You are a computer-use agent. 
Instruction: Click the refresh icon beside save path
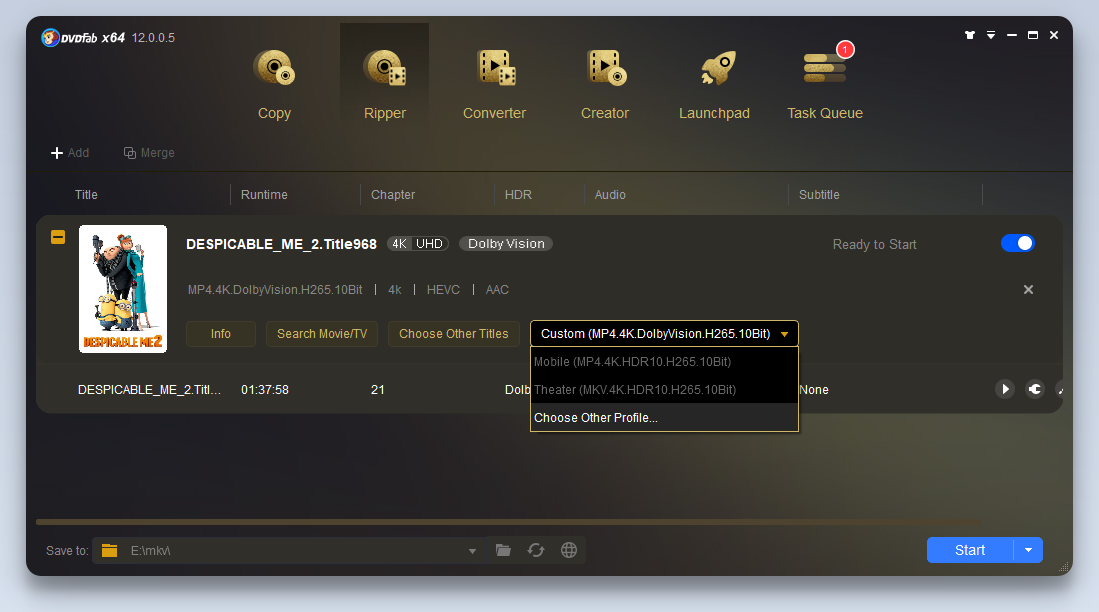pos(536,550)
